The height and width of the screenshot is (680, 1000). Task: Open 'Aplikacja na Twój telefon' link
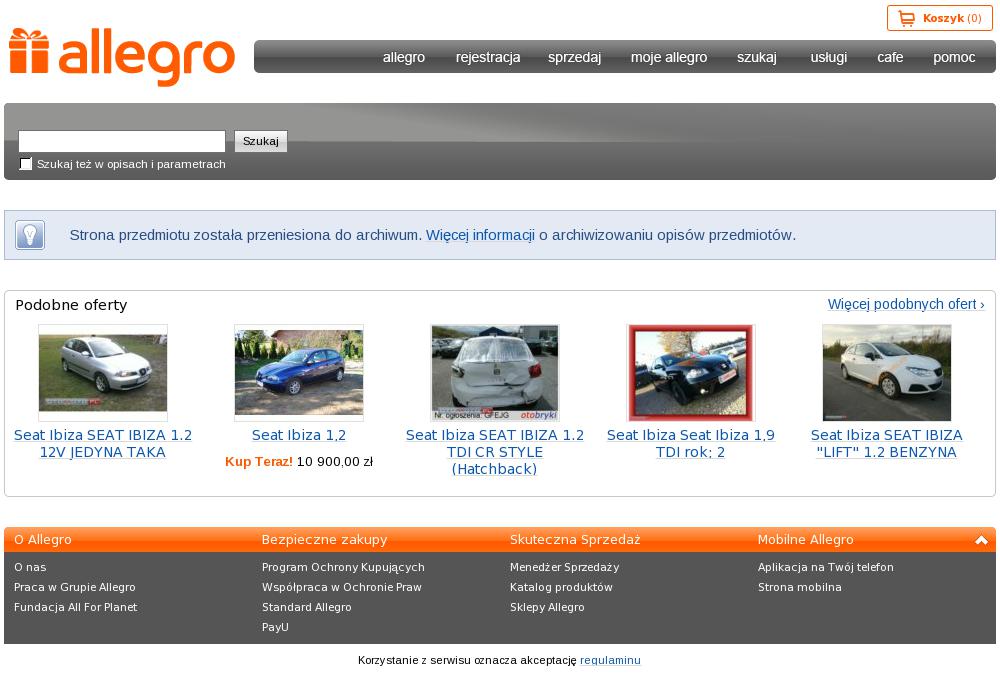(826, 567)
